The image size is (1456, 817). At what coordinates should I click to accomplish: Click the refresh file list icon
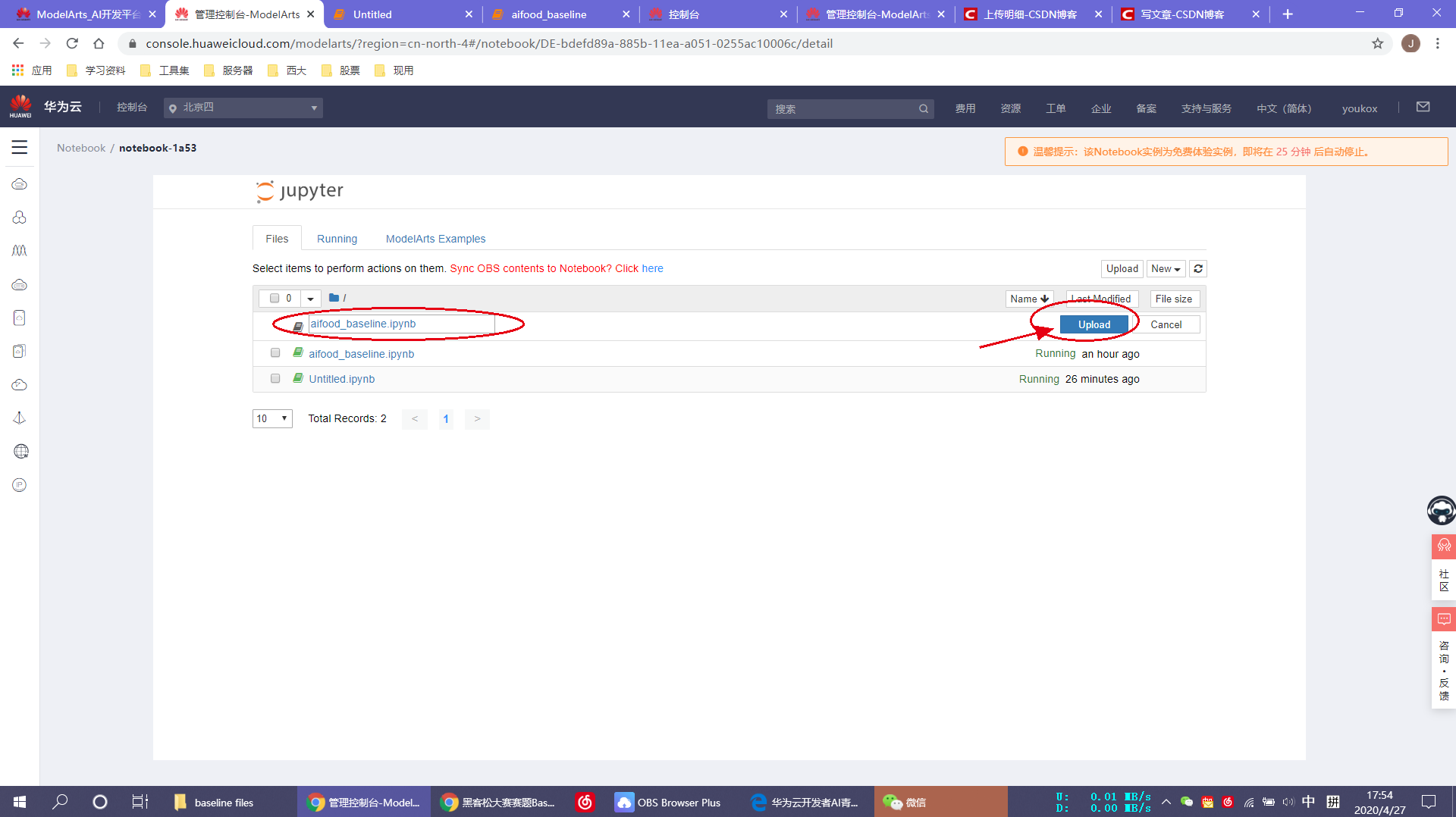(x=1198, y=269)
